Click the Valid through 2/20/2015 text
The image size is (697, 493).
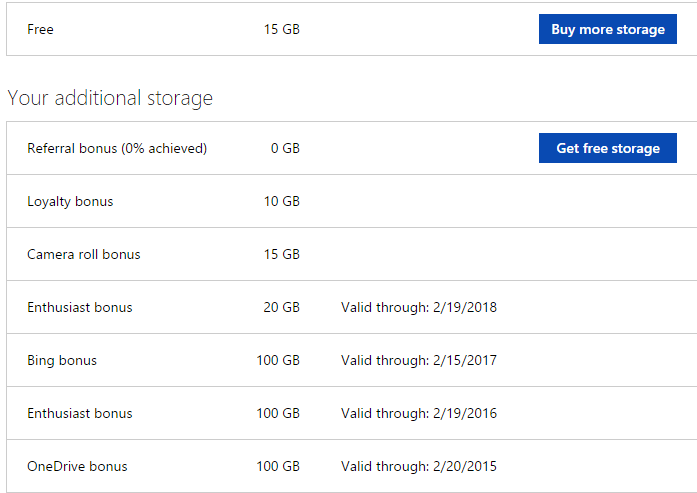(x=418, y=466)
